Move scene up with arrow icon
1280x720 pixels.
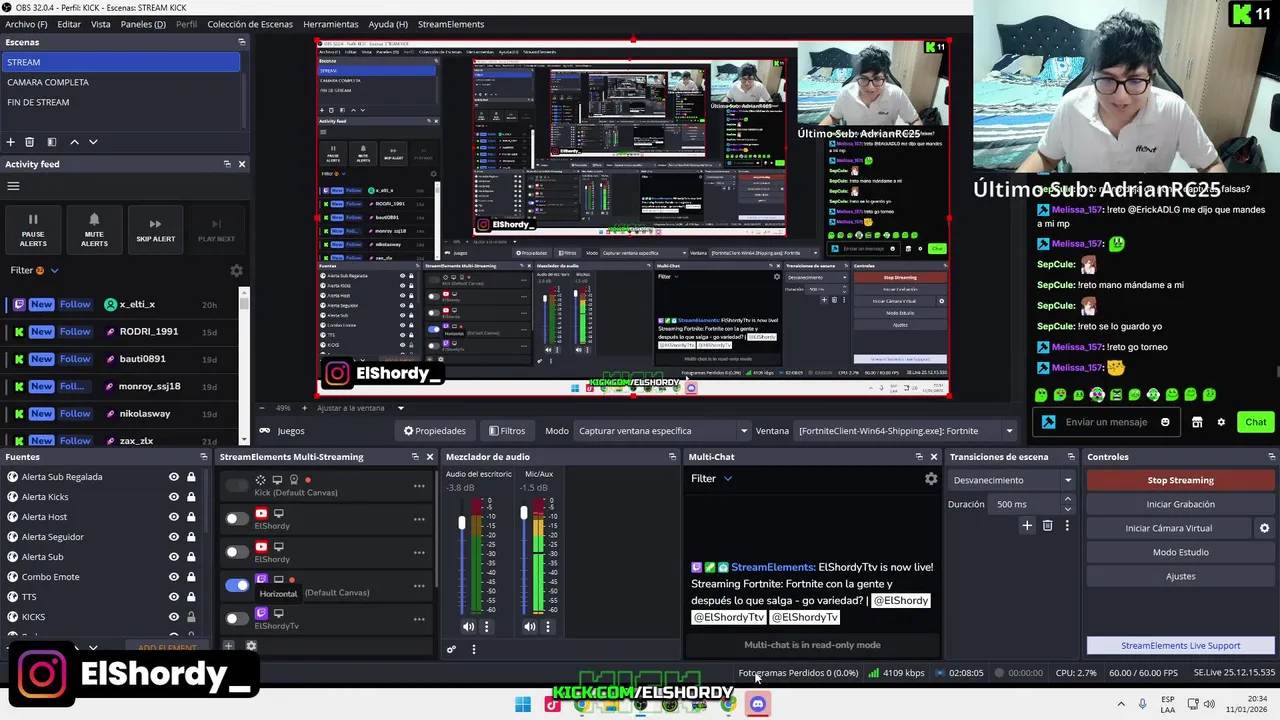(74, 142)
